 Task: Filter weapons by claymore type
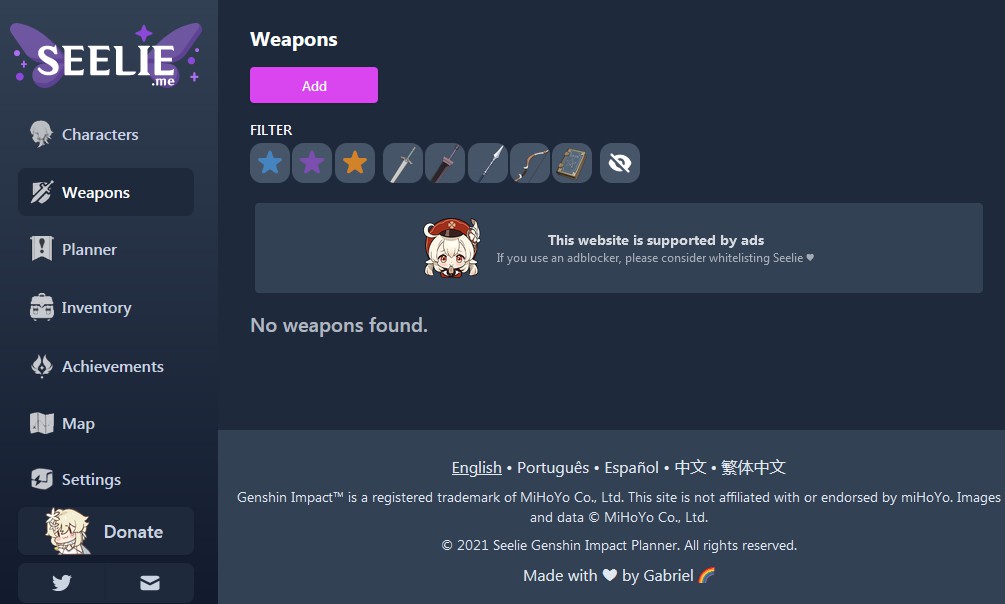click(x=445, y=163)
